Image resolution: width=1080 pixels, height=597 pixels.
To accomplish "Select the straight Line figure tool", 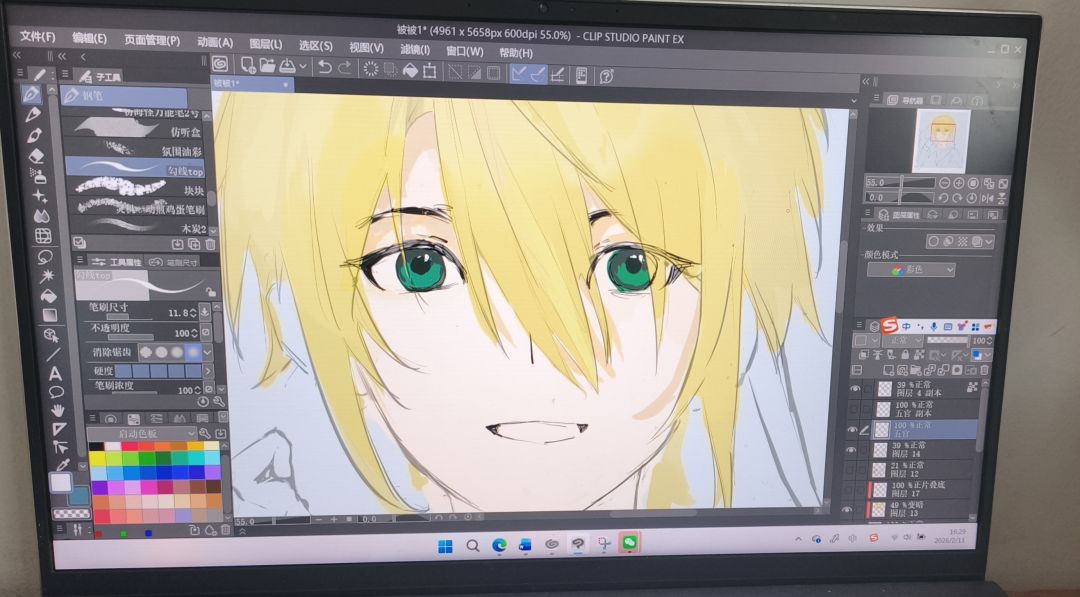I will 53,355.
